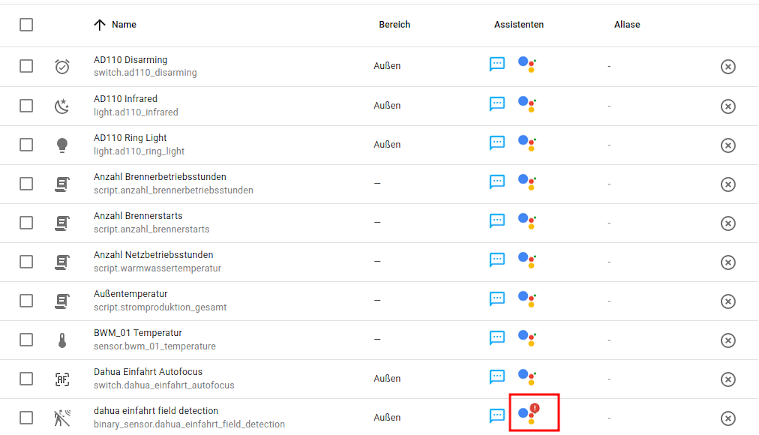Screen dimensions: 759x435
Task: Sort by the Bereich column header
Action: [394, 24]
